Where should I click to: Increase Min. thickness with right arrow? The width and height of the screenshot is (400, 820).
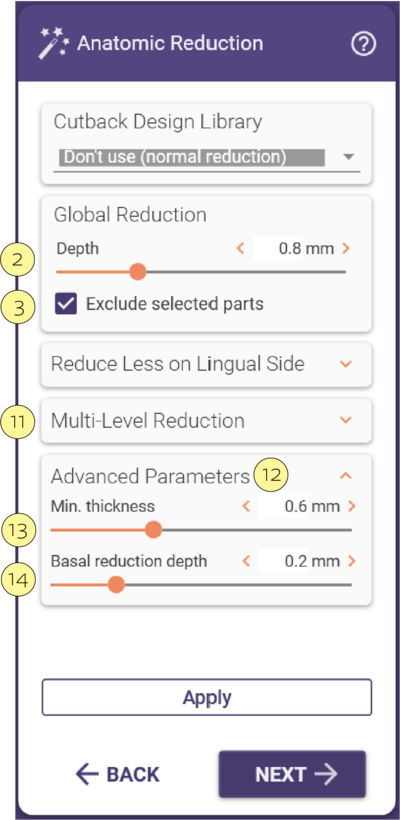tap(351, 506)
